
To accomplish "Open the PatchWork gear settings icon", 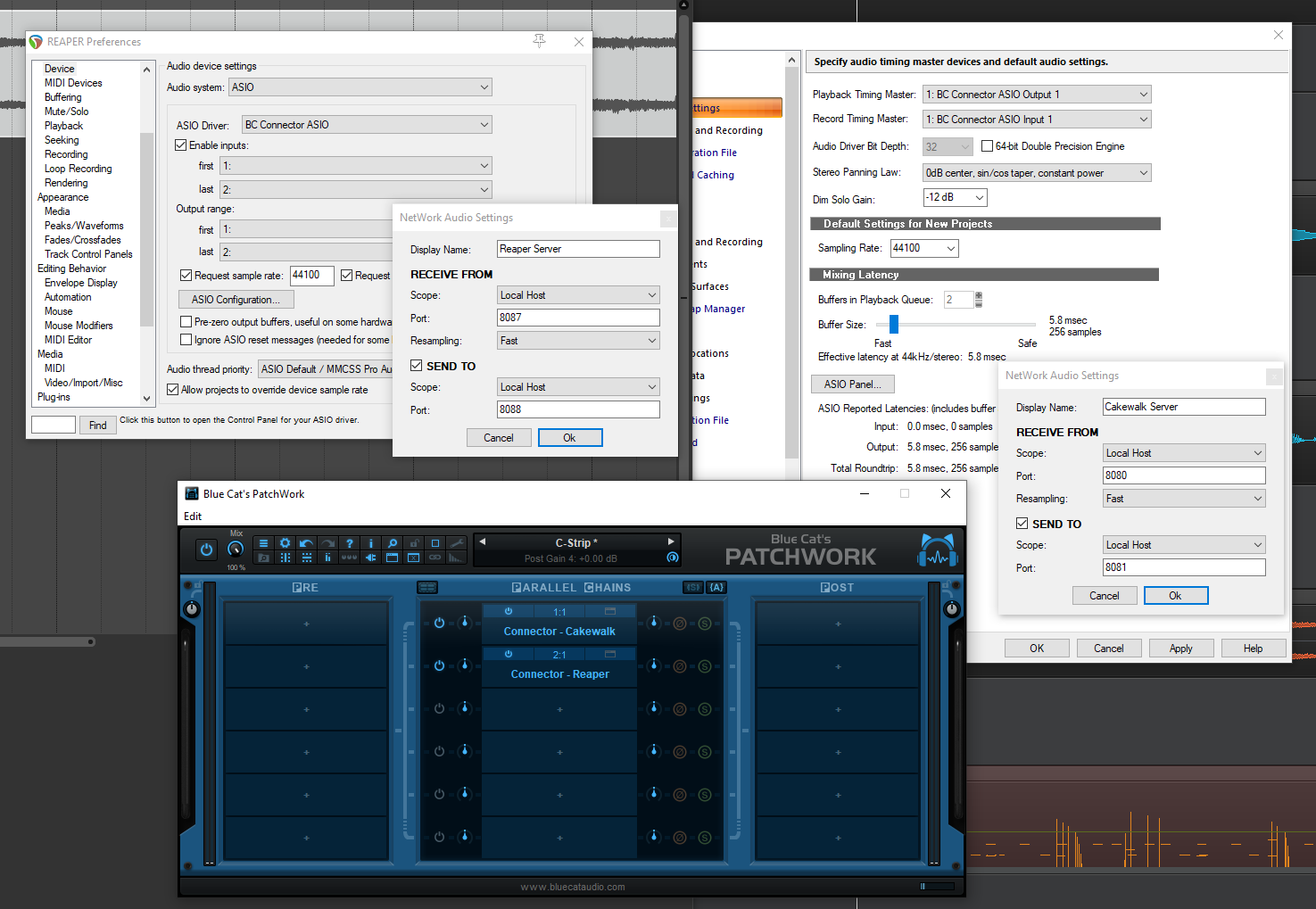I will 285,542.
